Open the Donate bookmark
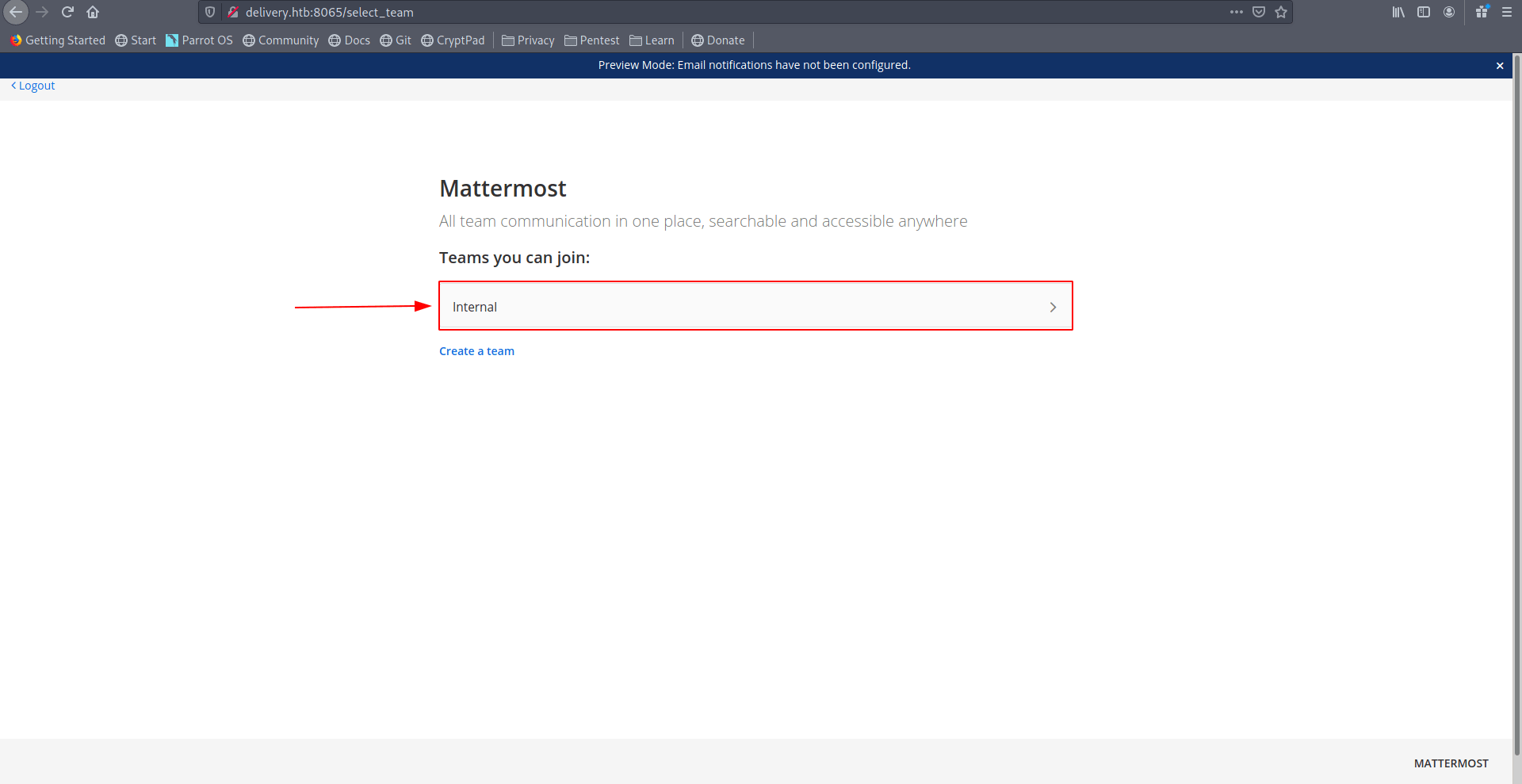Image resolution: width=1522 pixels, height=784 pixels. (x=717, y=40)
